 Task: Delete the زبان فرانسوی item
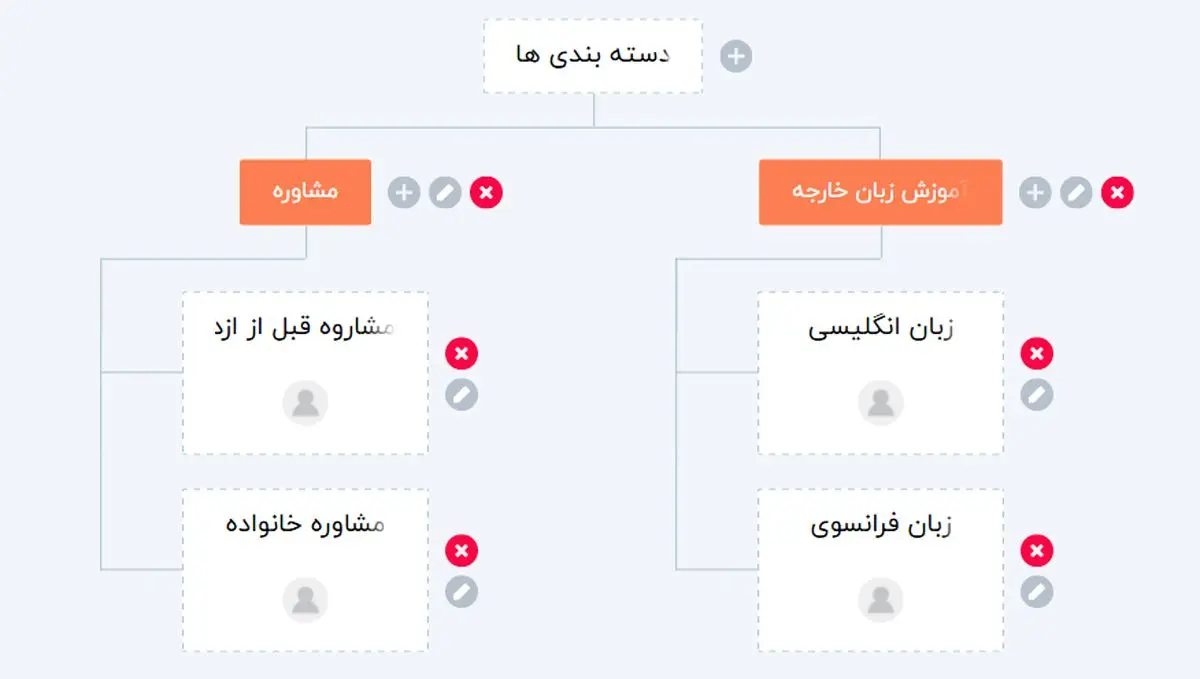tap(1037, 550)
